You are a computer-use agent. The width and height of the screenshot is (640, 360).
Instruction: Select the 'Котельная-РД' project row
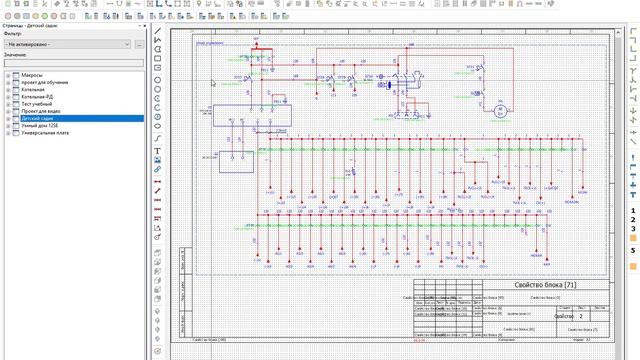click(37, 97)
